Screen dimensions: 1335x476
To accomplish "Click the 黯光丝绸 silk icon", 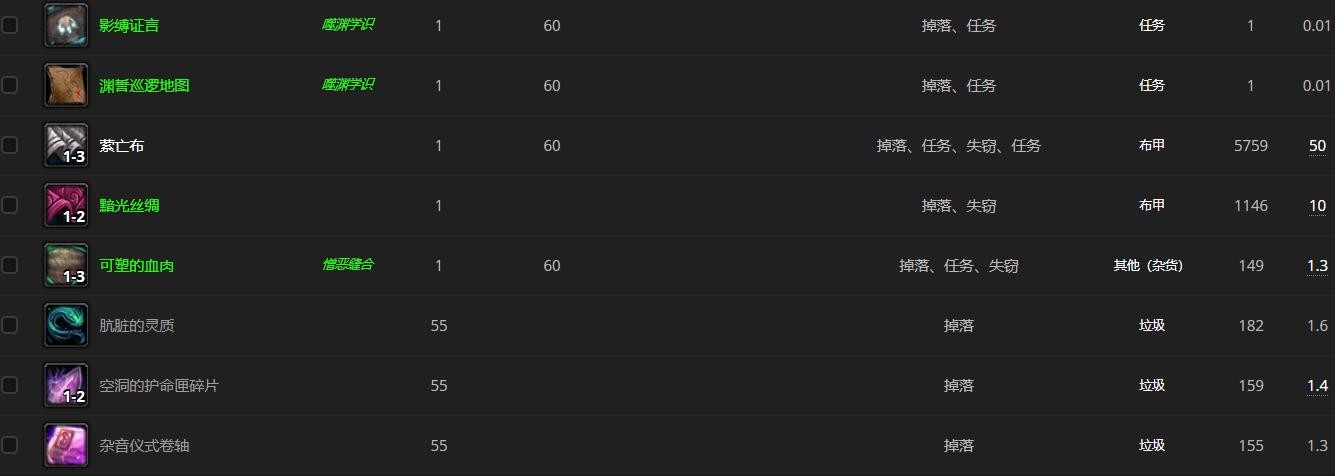I will [66, 206].
